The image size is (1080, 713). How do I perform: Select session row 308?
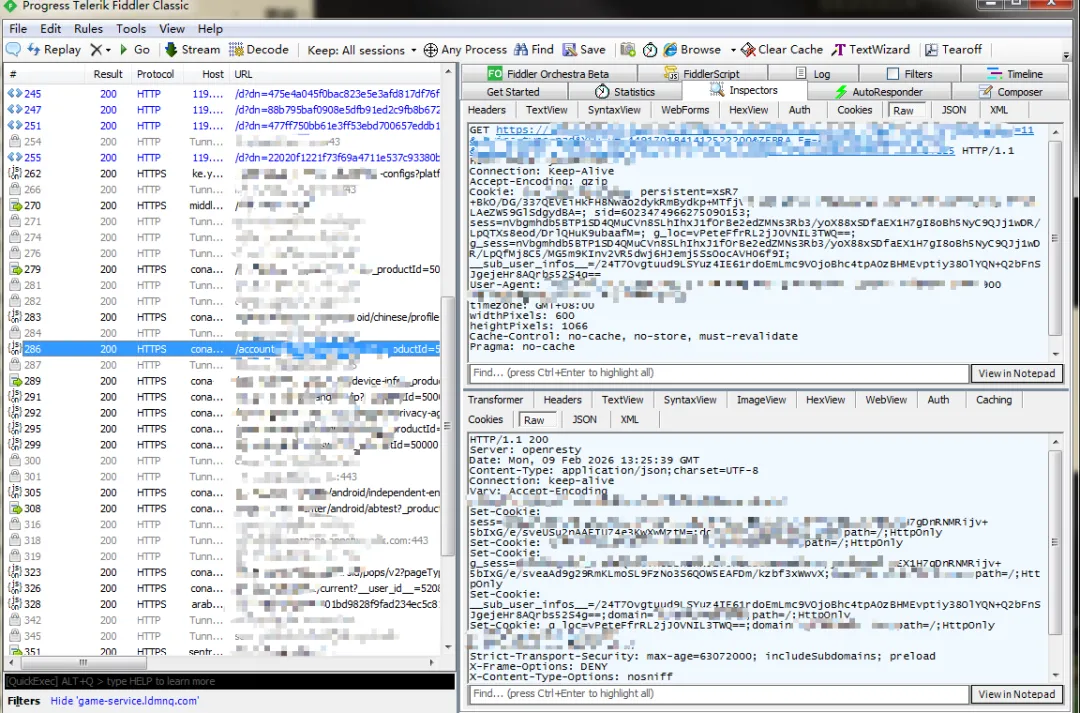pyautogui.click(x=223, y=508)
